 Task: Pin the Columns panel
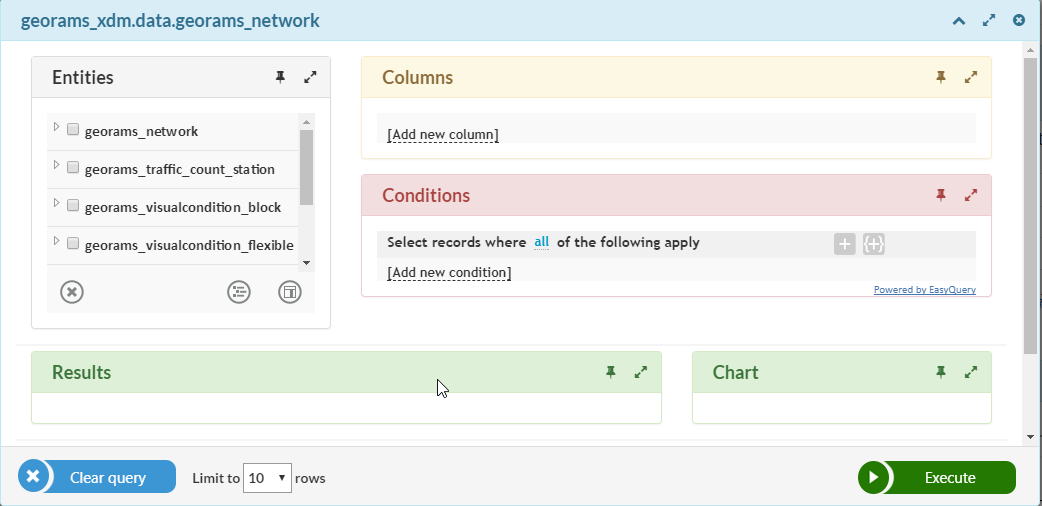(x=940, y=77)
